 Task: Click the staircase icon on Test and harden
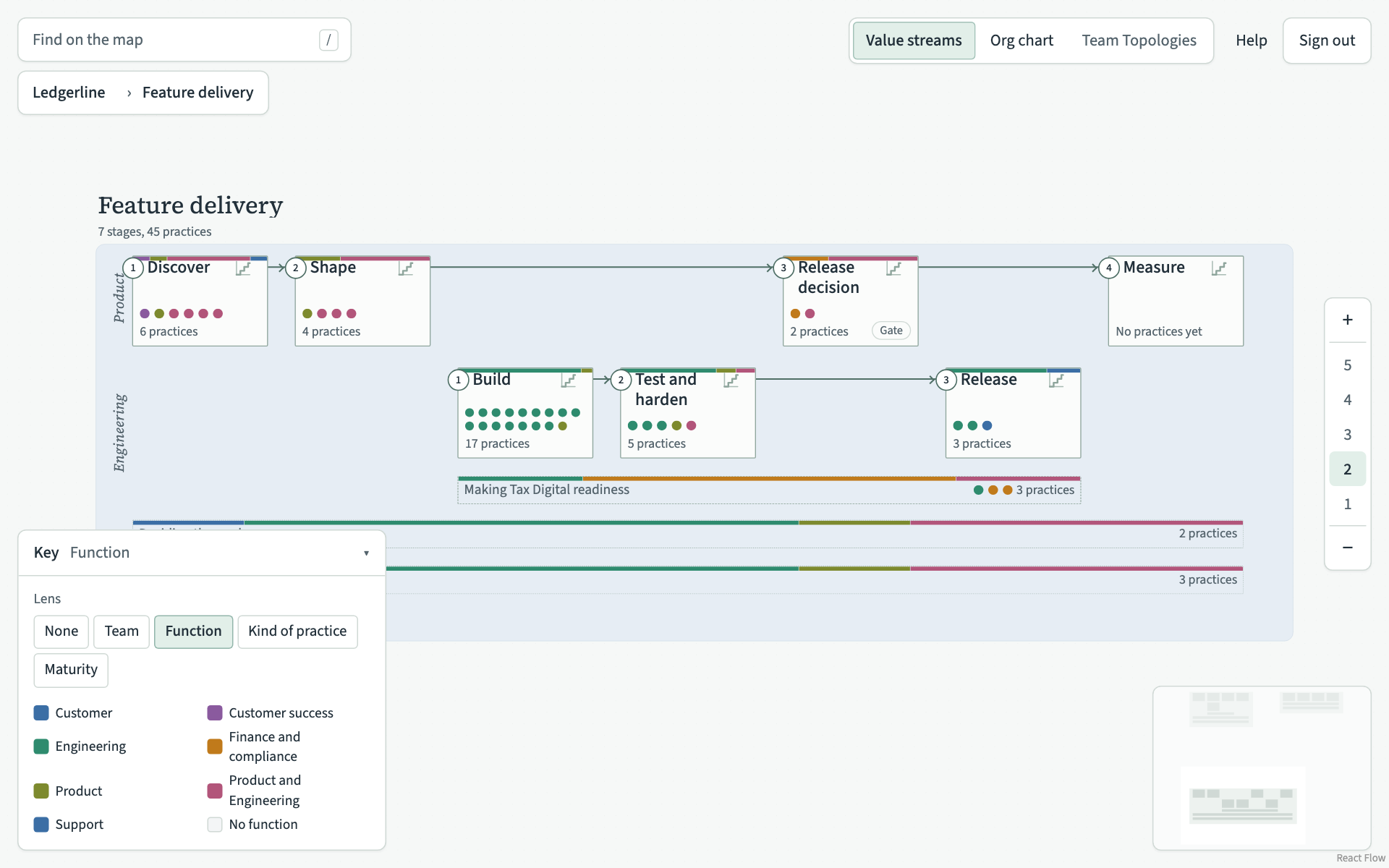(731, 380)
